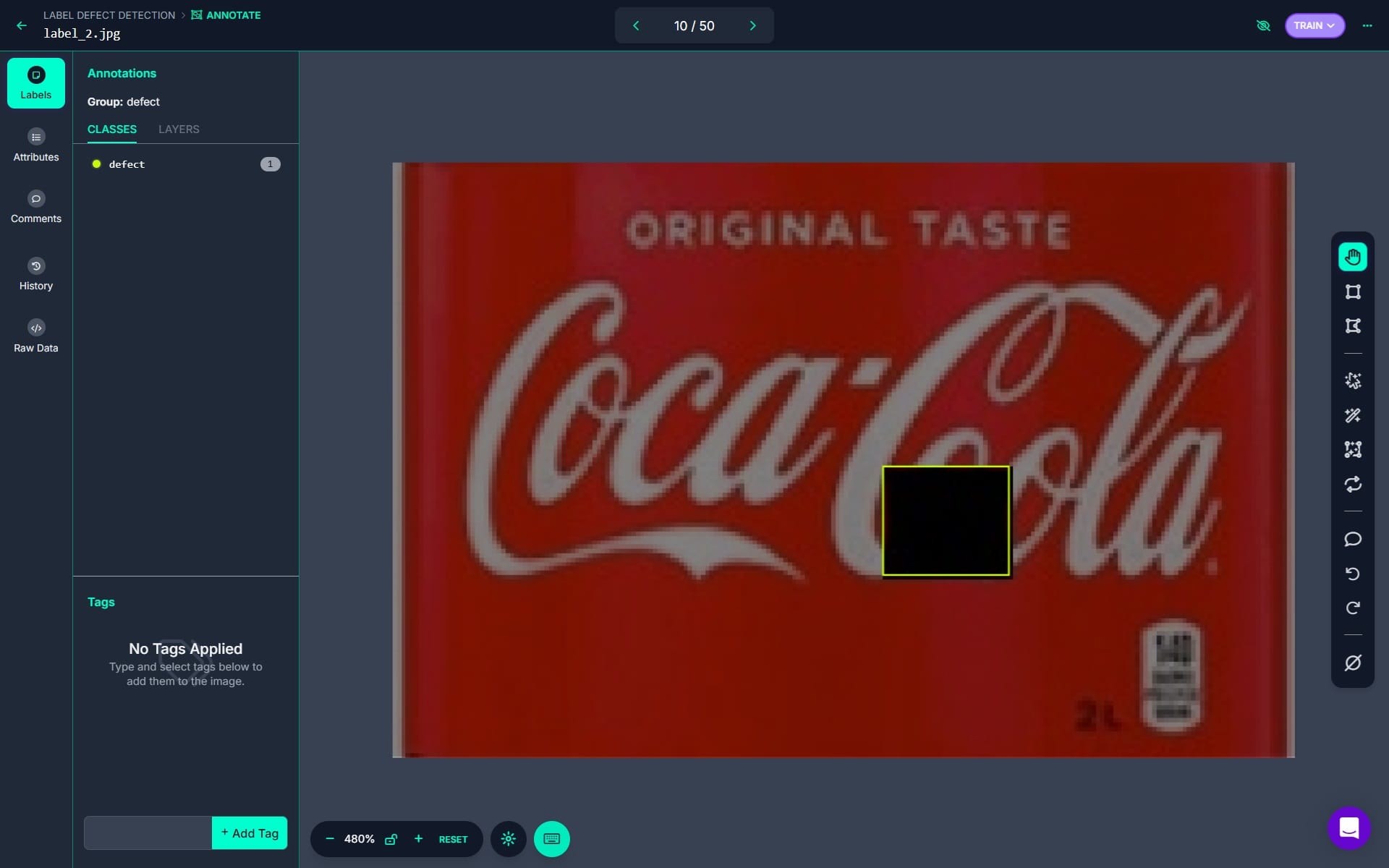This screenshot has width=1389, height=868.
Task: Click the redo arrow icon
Action: coord(1353,608)
